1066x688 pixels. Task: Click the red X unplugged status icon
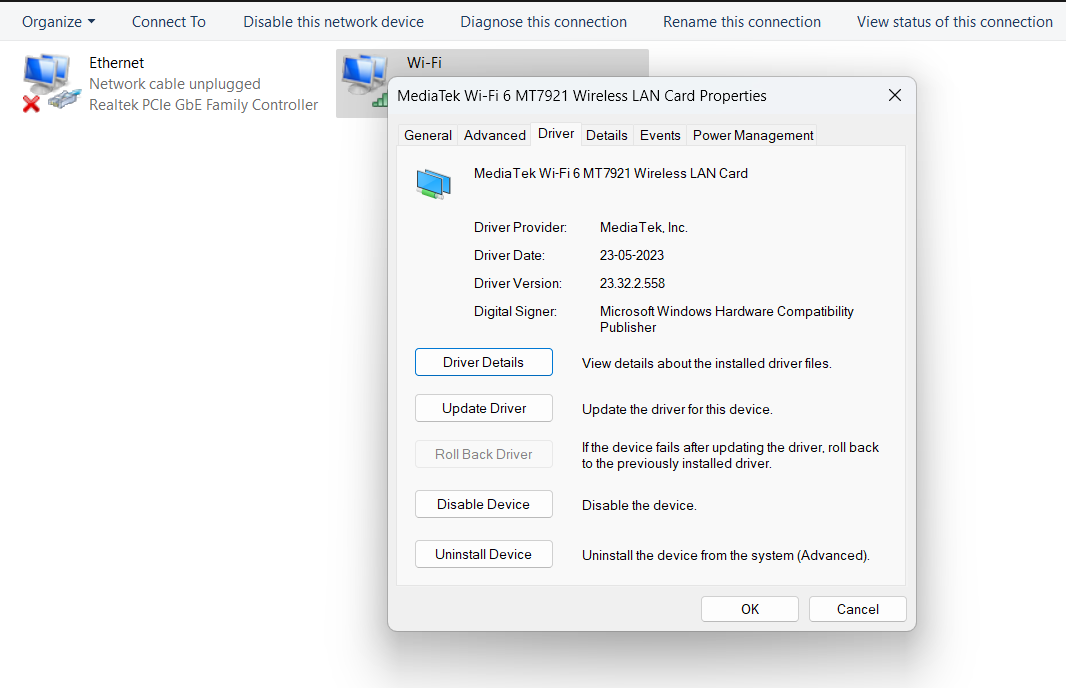[x=31, y=104]
